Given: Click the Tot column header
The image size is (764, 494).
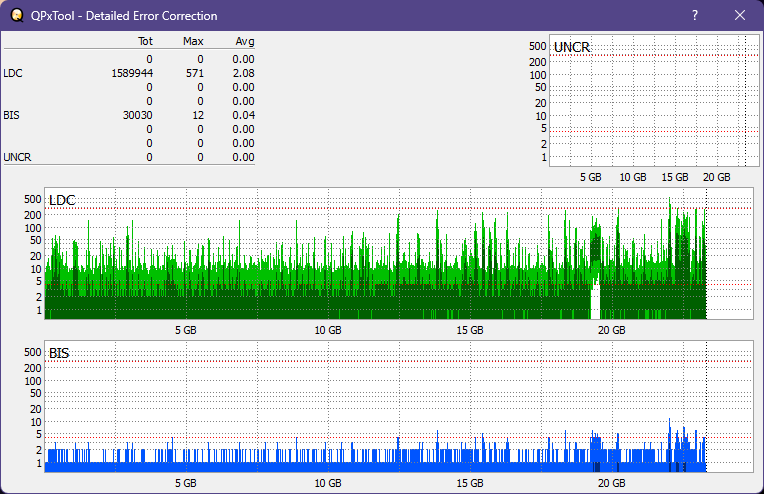Looking at the screenshot, I should click(145, 41).
